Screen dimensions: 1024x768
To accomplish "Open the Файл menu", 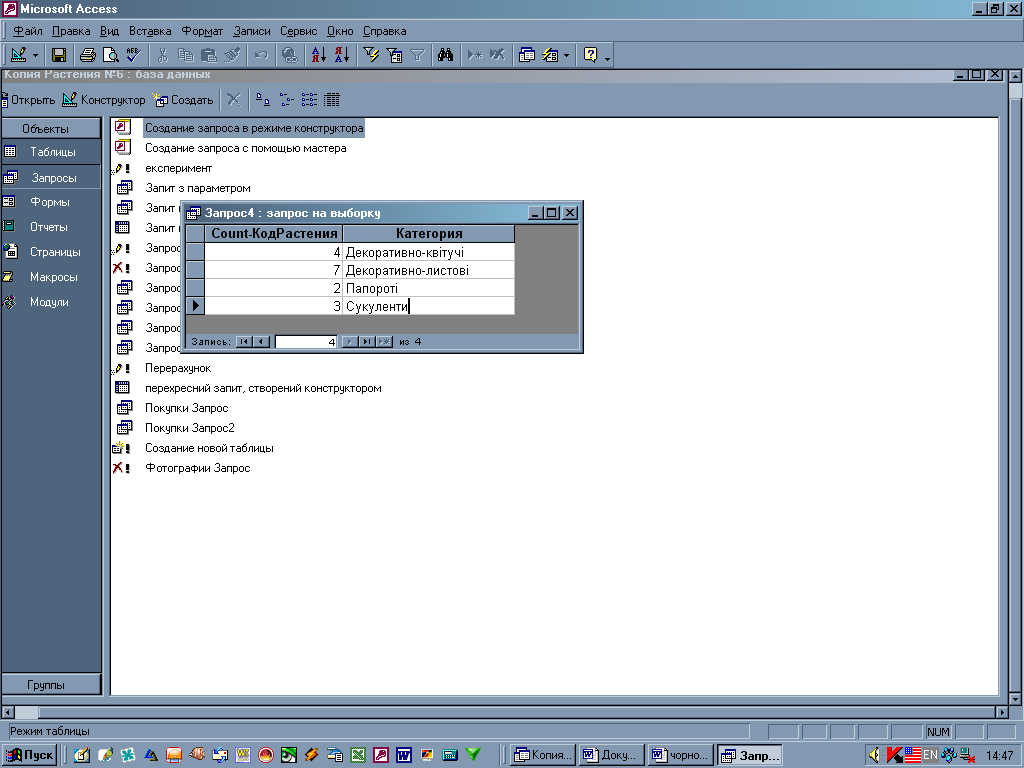I will click(27, 31).
